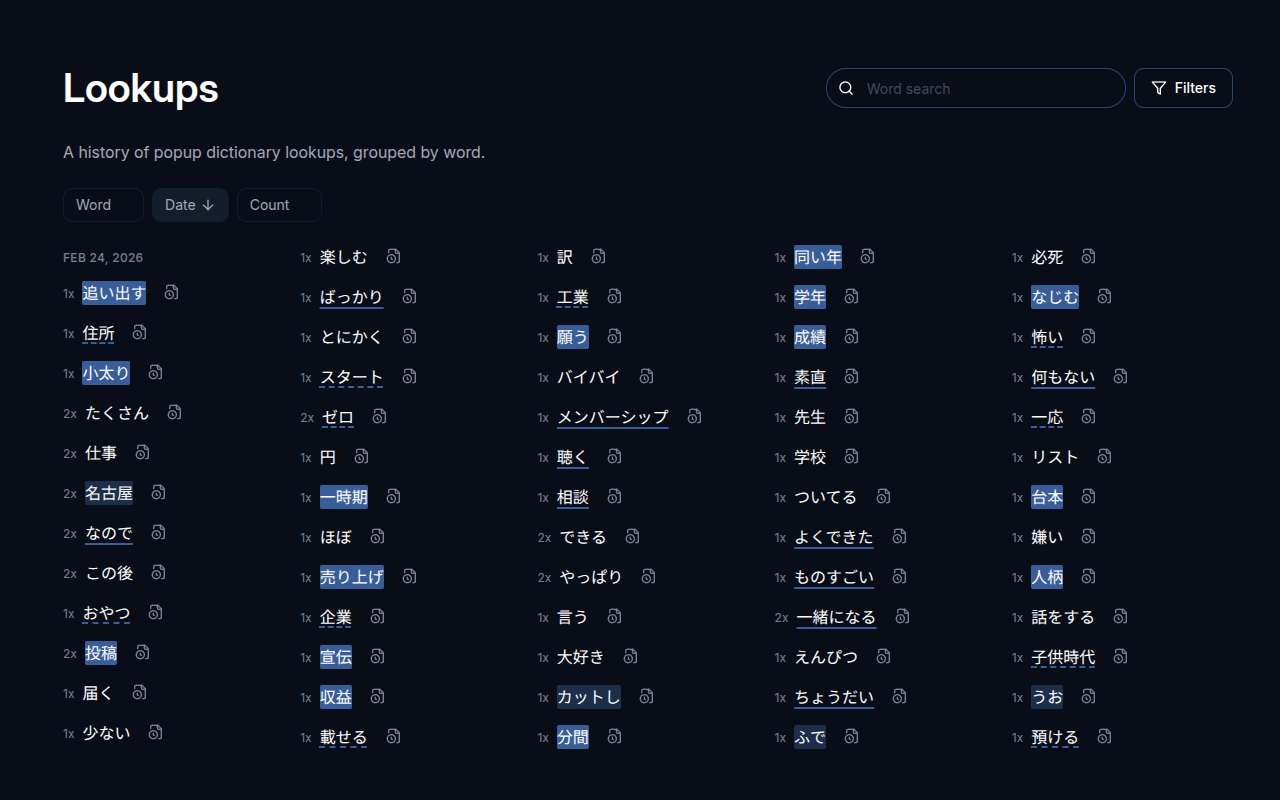The height and width of the screenshot is (800, 1280).
Task: Open the Filters panel
Action: (1183, 88)
